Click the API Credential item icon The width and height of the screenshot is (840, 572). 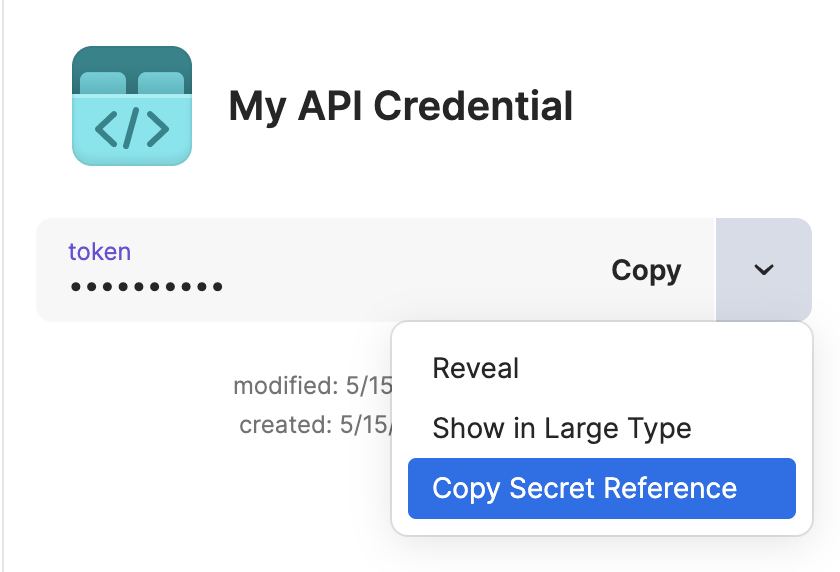pyautogui.click(x=132, y=106)
